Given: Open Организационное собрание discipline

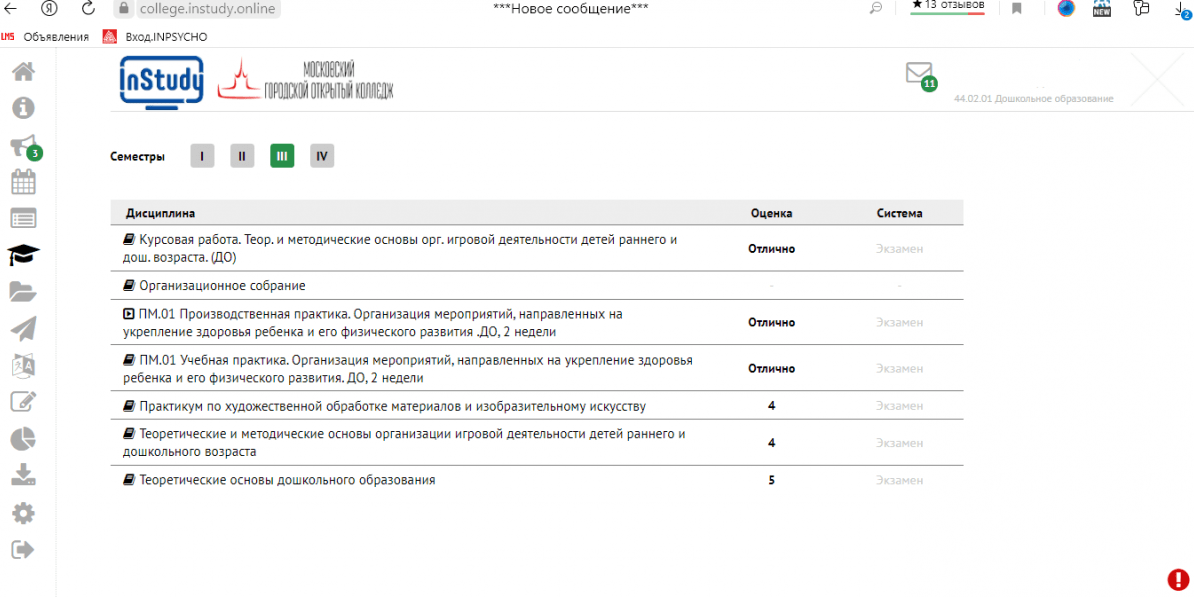Looking at the screenshot, I should pos(222,286).
